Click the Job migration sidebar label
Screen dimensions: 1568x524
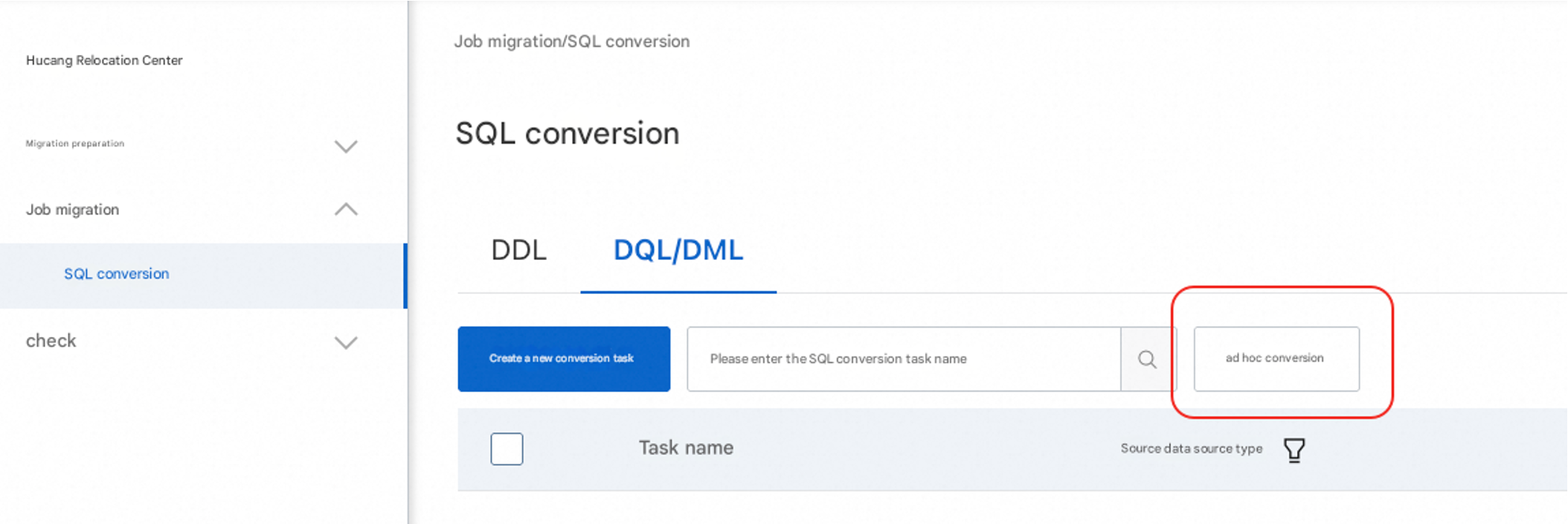tap(73, 210)
